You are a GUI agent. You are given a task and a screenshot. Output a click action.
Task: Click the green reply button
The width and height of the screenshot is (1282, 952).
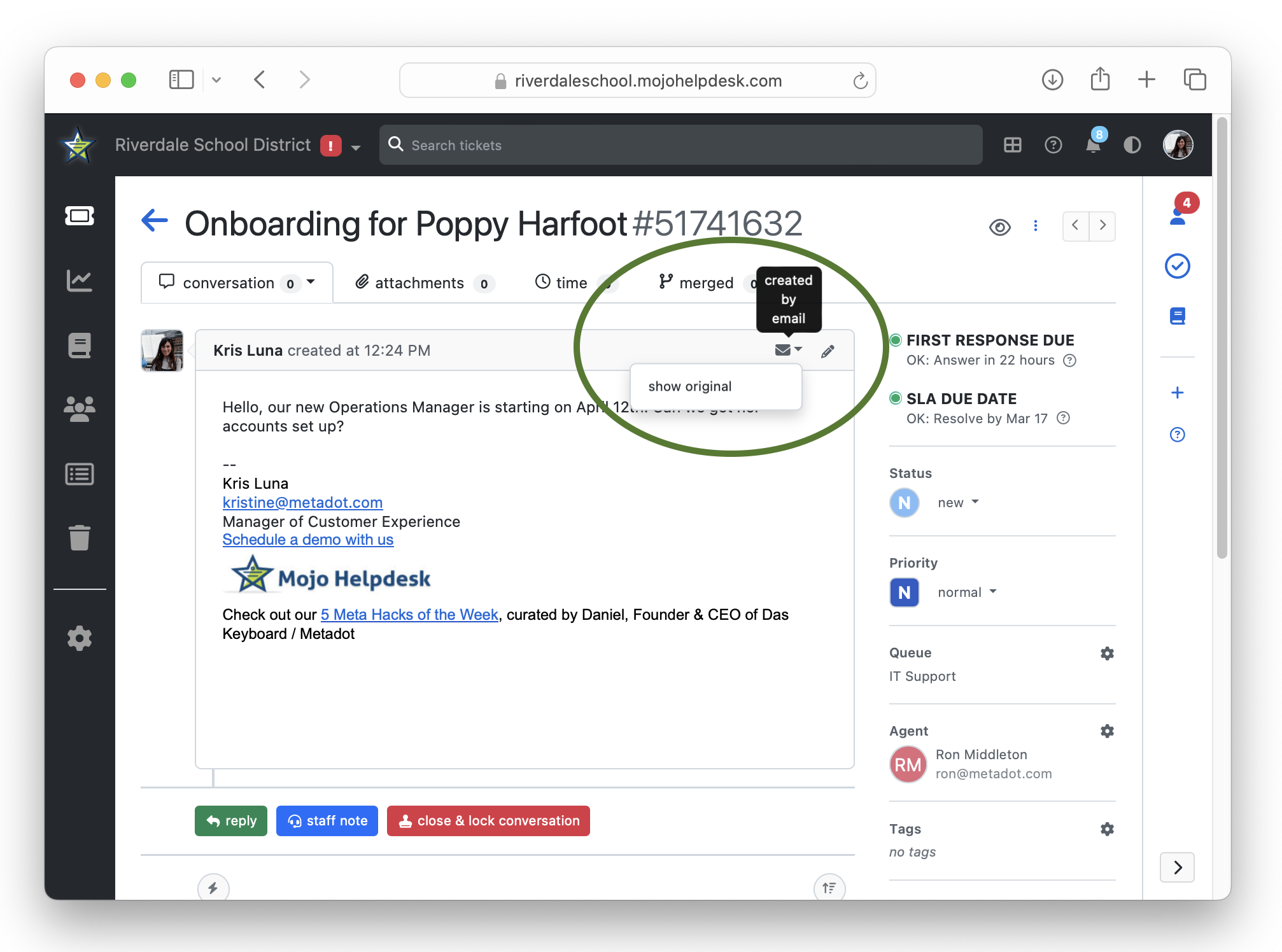(x=231, y=821)
